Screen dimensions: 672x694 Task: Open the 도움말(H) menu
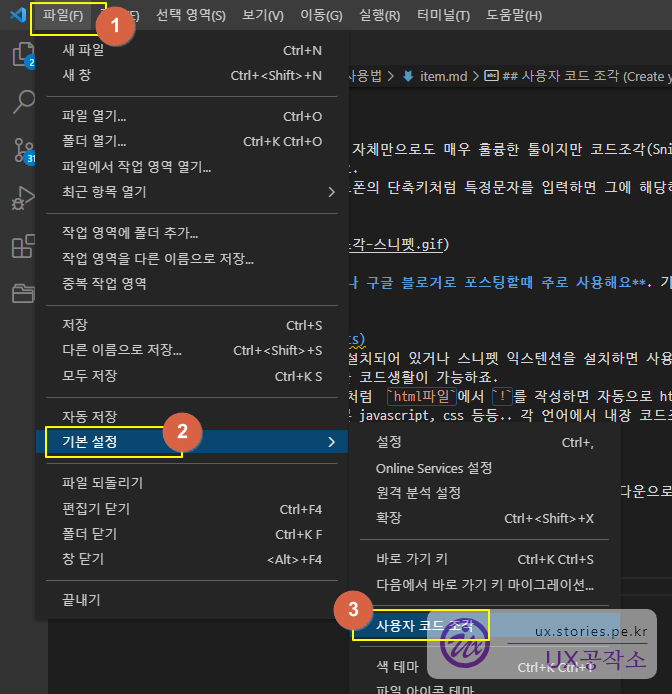pos(514,15)
